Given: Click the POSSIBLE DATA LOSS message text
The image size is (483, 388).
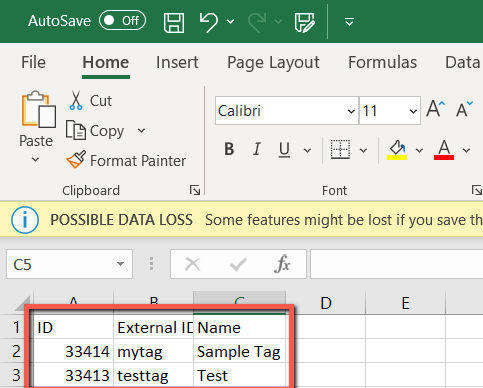Looking at the screenshot, I should coord(121,220).
